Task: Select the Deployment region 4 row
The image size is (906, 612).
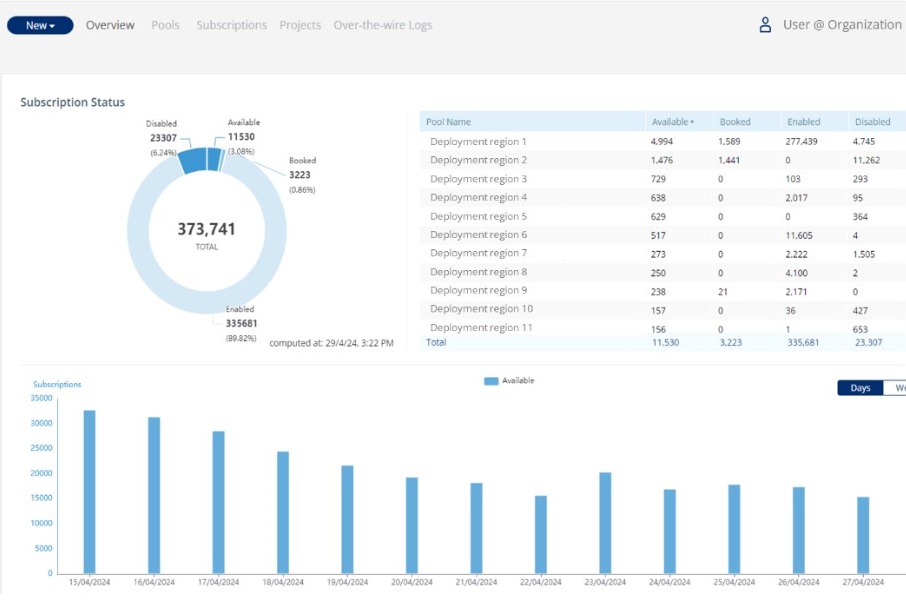Action: pos(662,198)
